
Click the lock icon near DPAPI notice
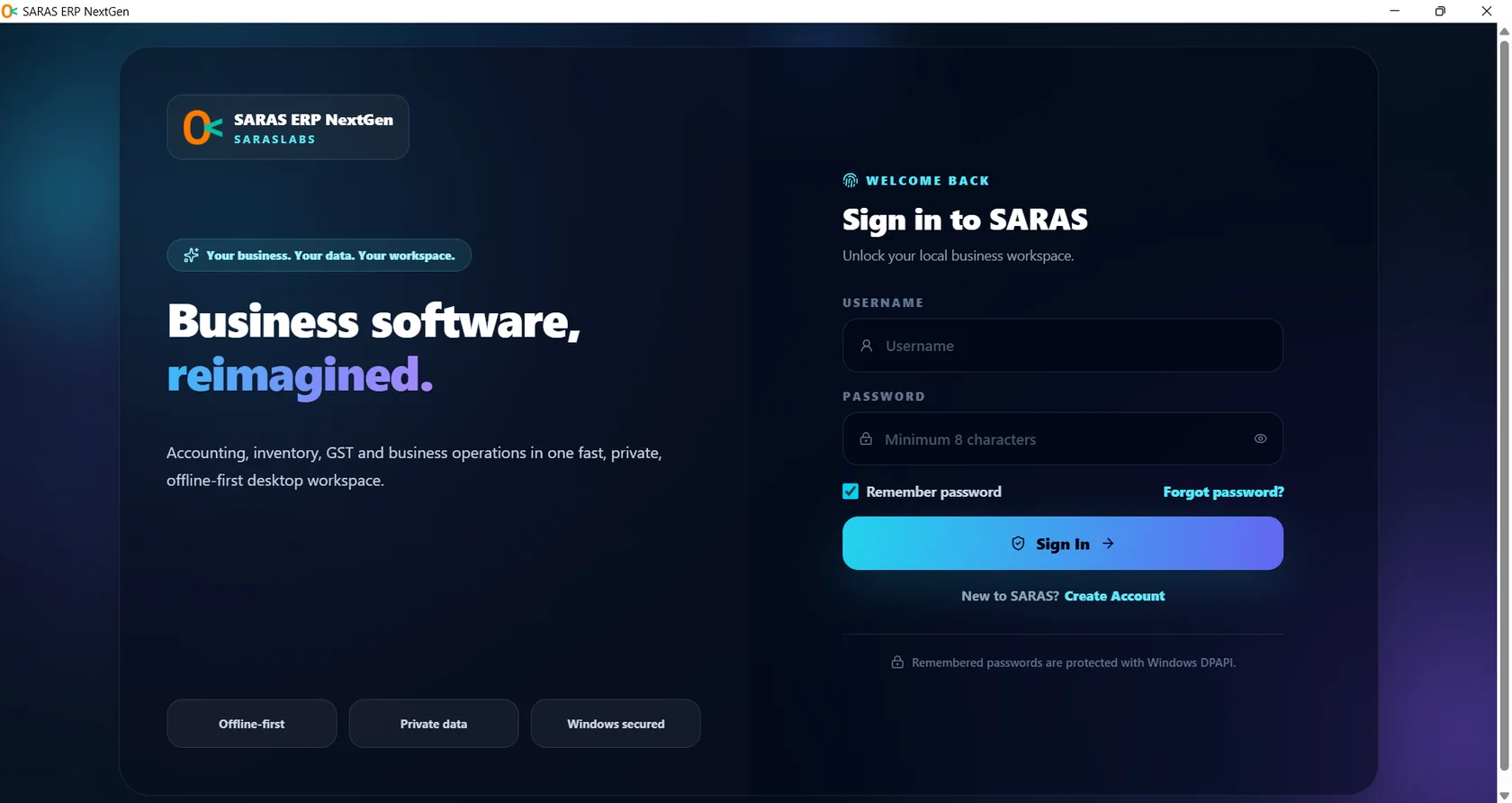coord(897,663)
